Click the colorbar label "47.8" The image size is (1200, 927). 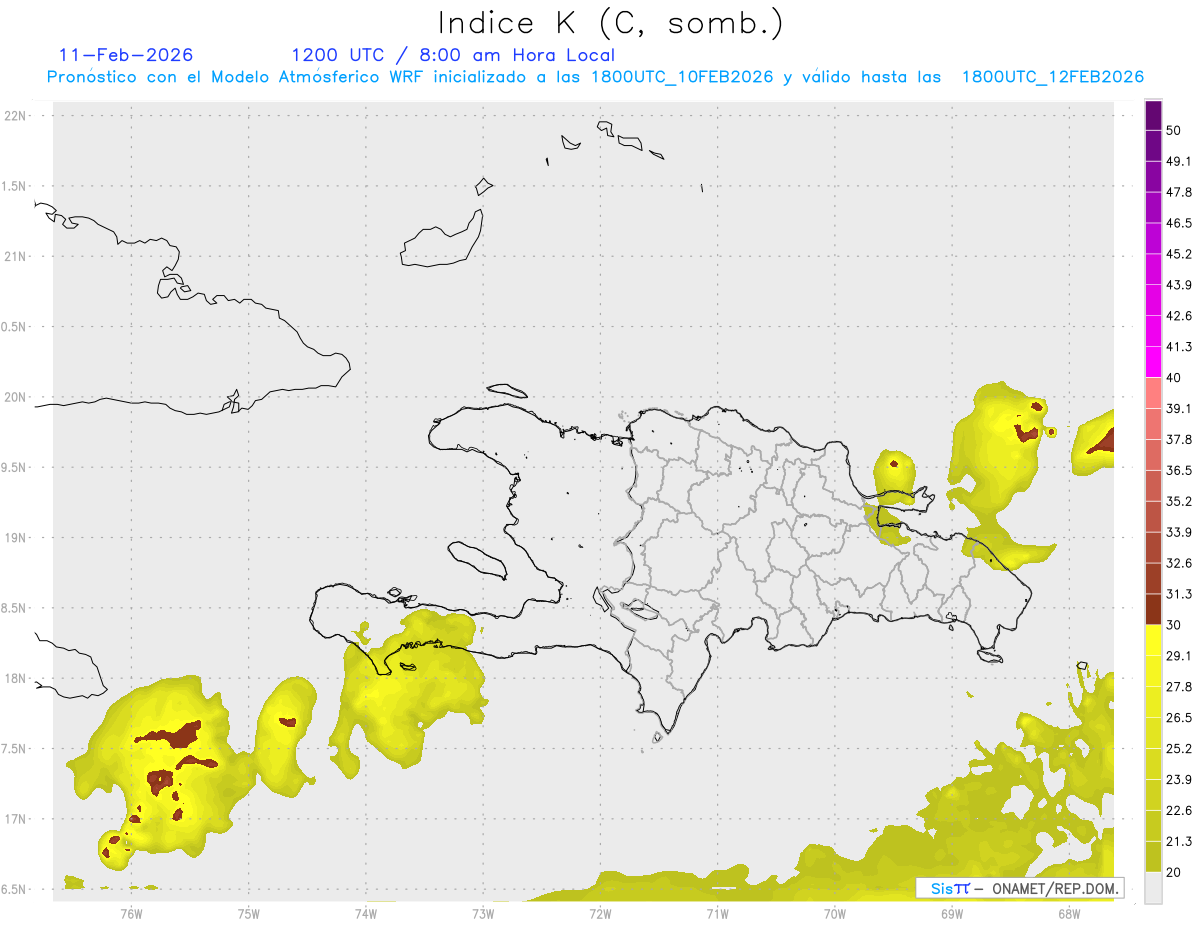(1178, 192)
